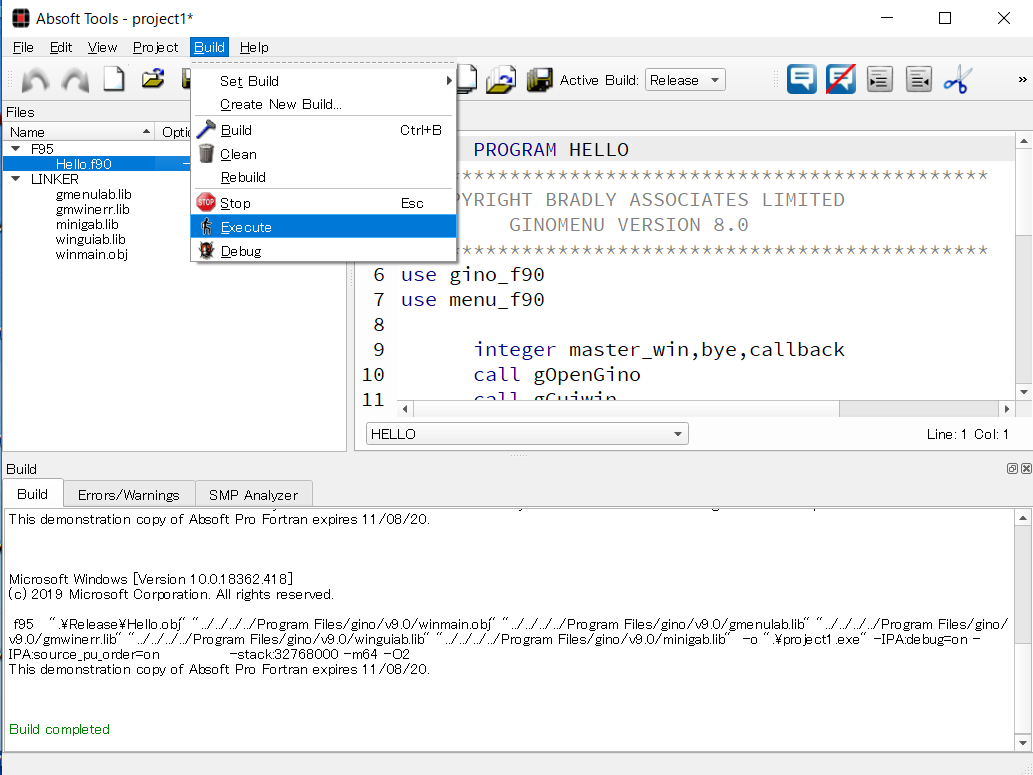The width and height of the screenshot is (1033, 775).
Task: Close the Build output panel
Action: 1026,469
